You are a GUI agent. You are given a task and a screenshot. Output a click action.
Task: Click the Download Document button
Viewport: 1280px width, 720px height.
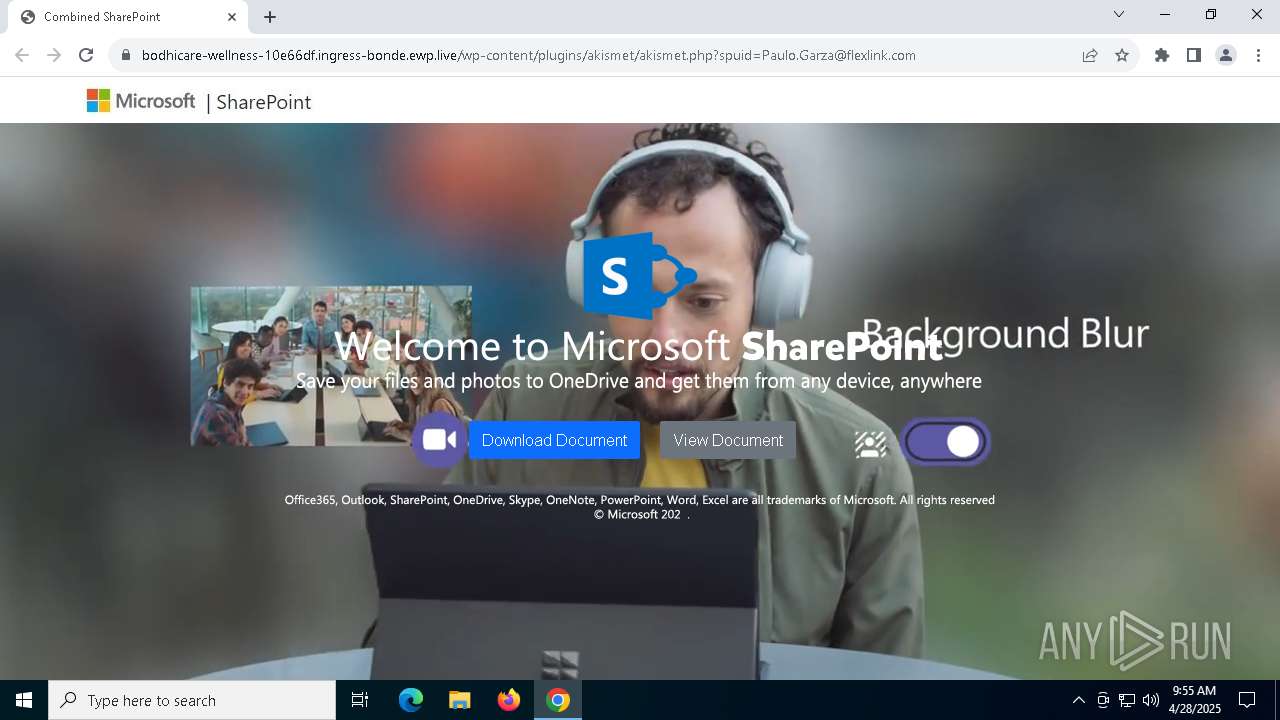tap(554, 440)
